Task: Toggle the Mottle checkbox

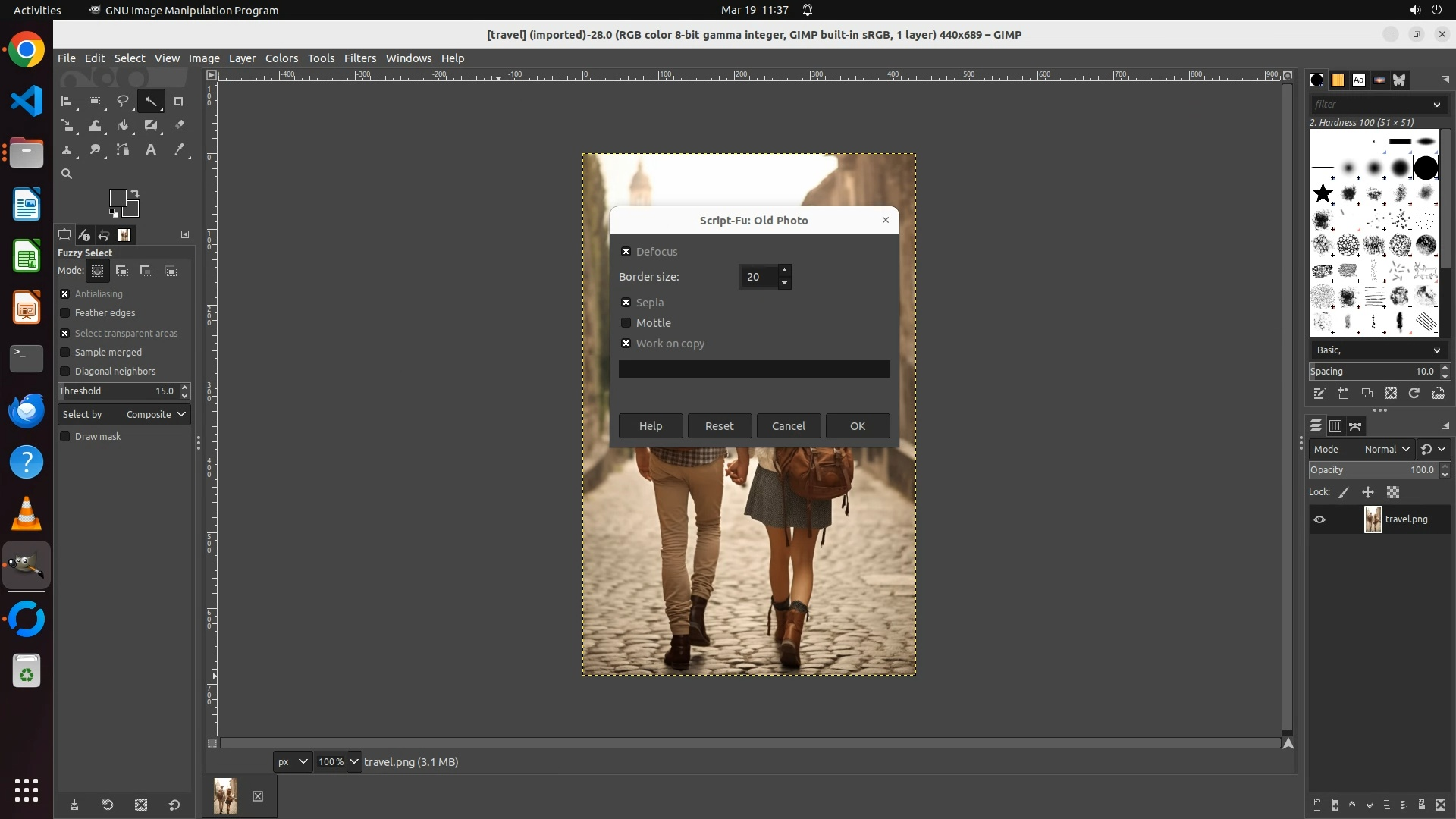Action: 626,323
